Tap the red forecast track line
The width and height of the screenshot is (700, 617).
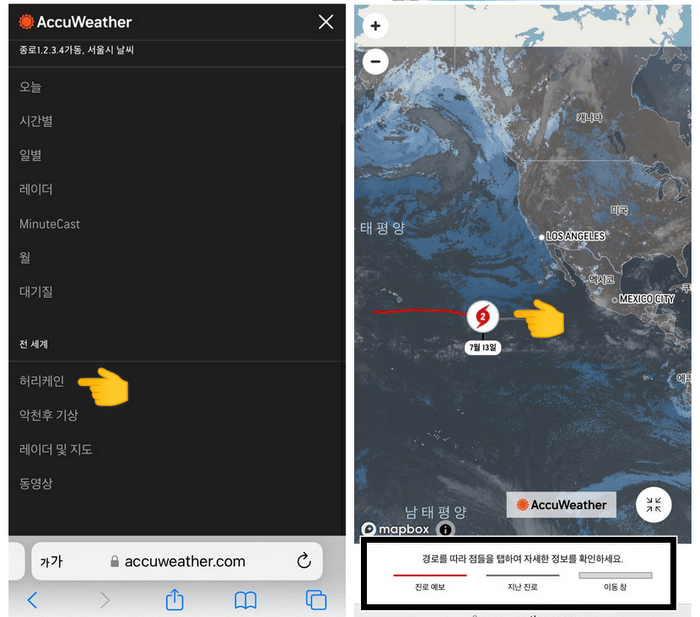(x=420, y=311)
